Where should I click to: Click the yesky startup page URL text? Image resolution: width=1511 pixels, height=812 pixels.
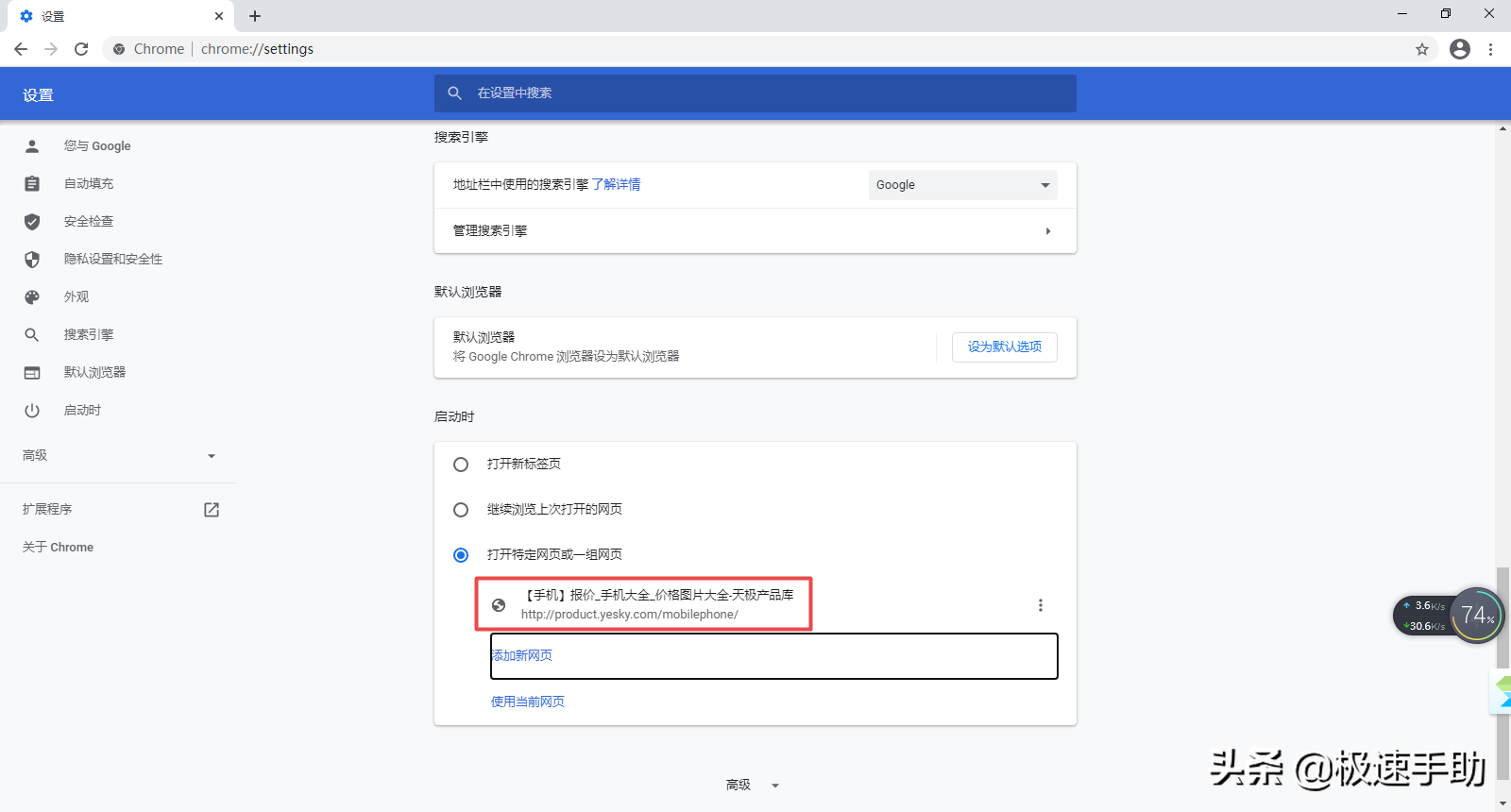click(630, 614)
